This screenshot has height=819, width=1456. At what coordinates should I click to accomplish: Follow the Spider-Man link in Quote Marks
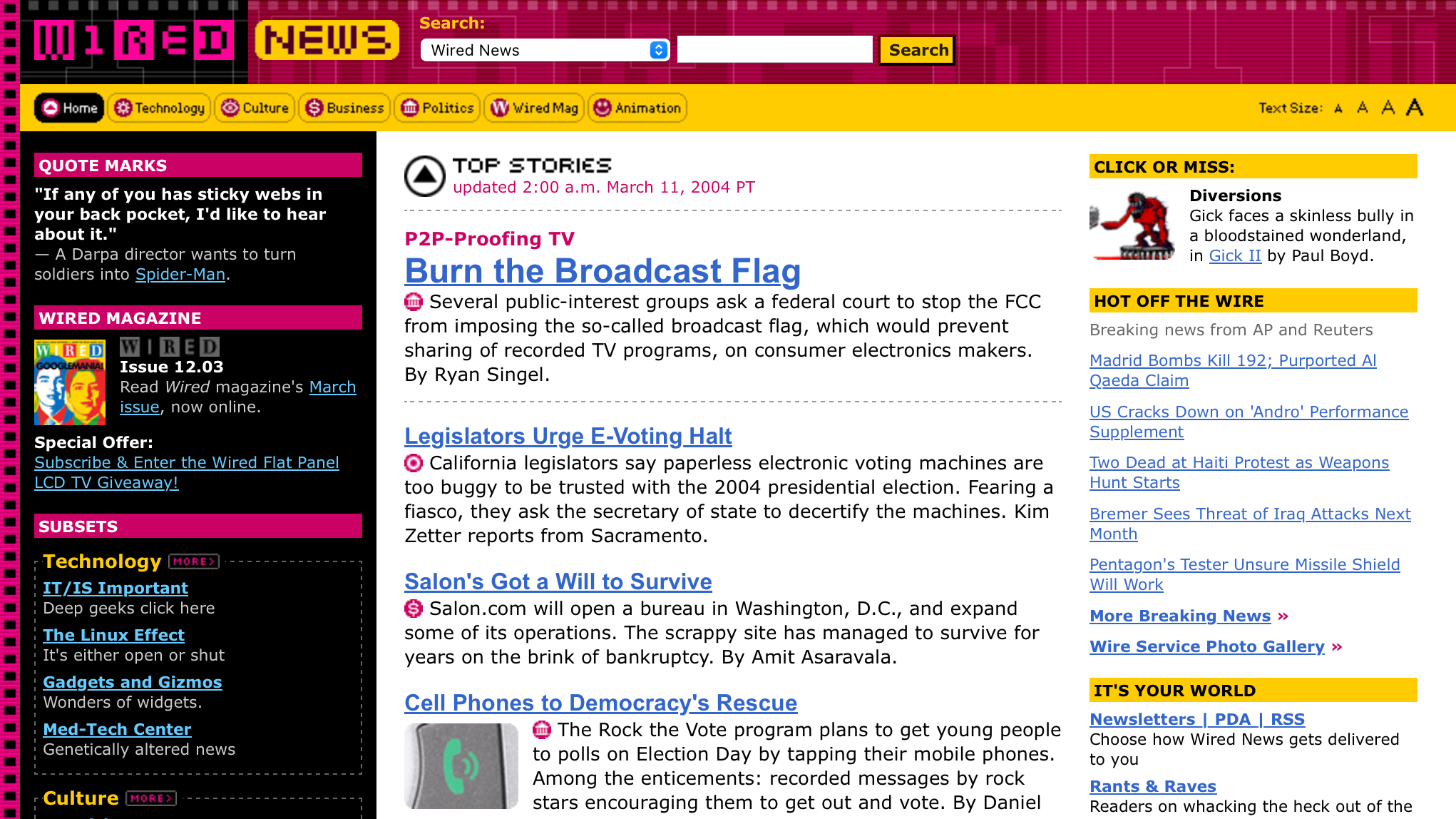tap(180, 274)
